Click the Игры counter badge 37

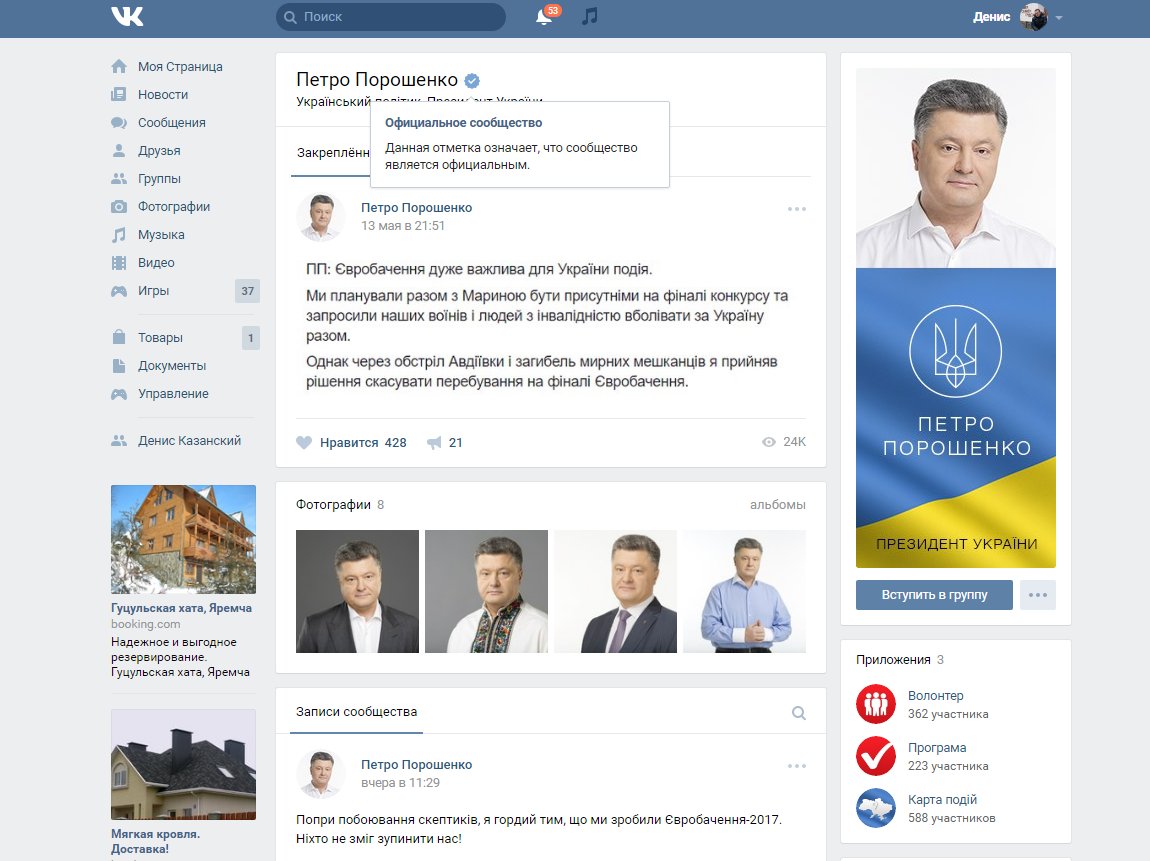(247, 291)
